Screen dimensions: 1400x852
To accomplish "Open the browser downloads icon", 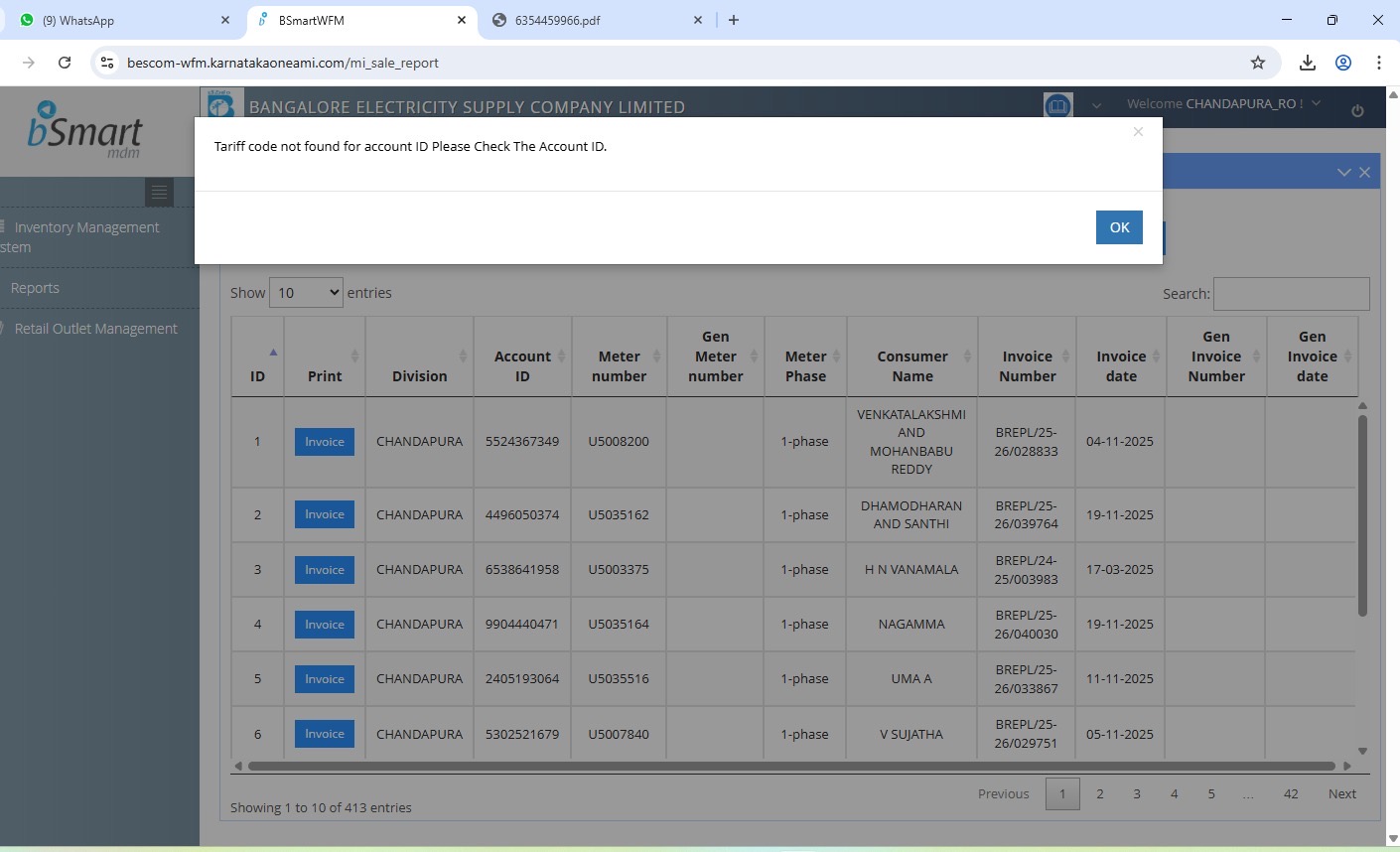I will (1308, 63).
